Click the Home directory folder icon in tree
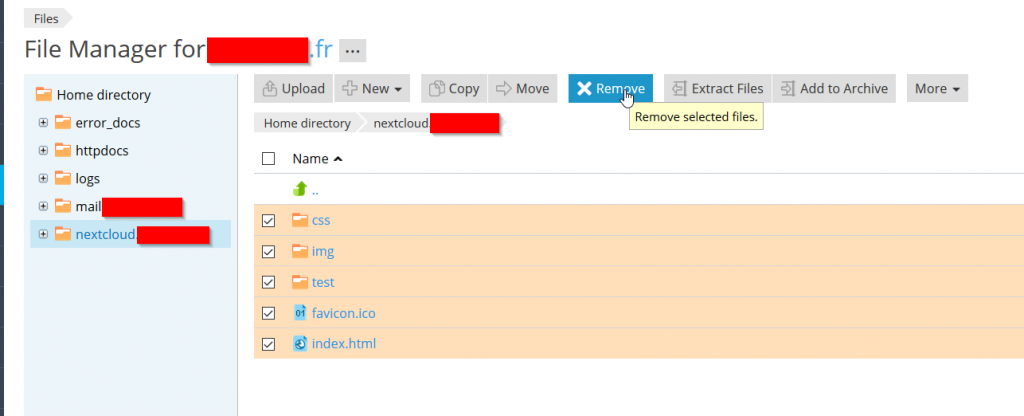The image size is (1024, 416). 43,95
